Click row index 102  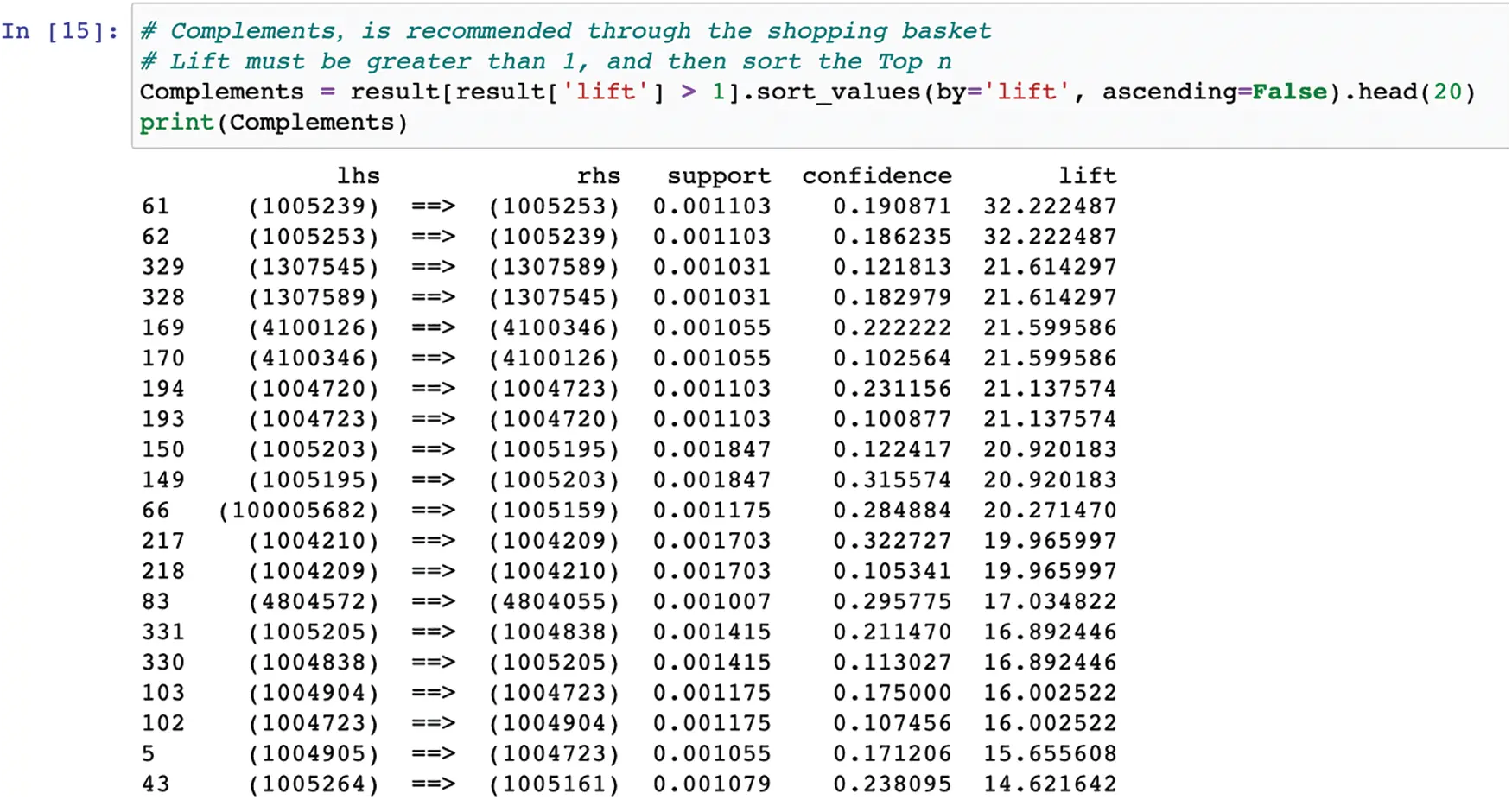click(163, 723)
